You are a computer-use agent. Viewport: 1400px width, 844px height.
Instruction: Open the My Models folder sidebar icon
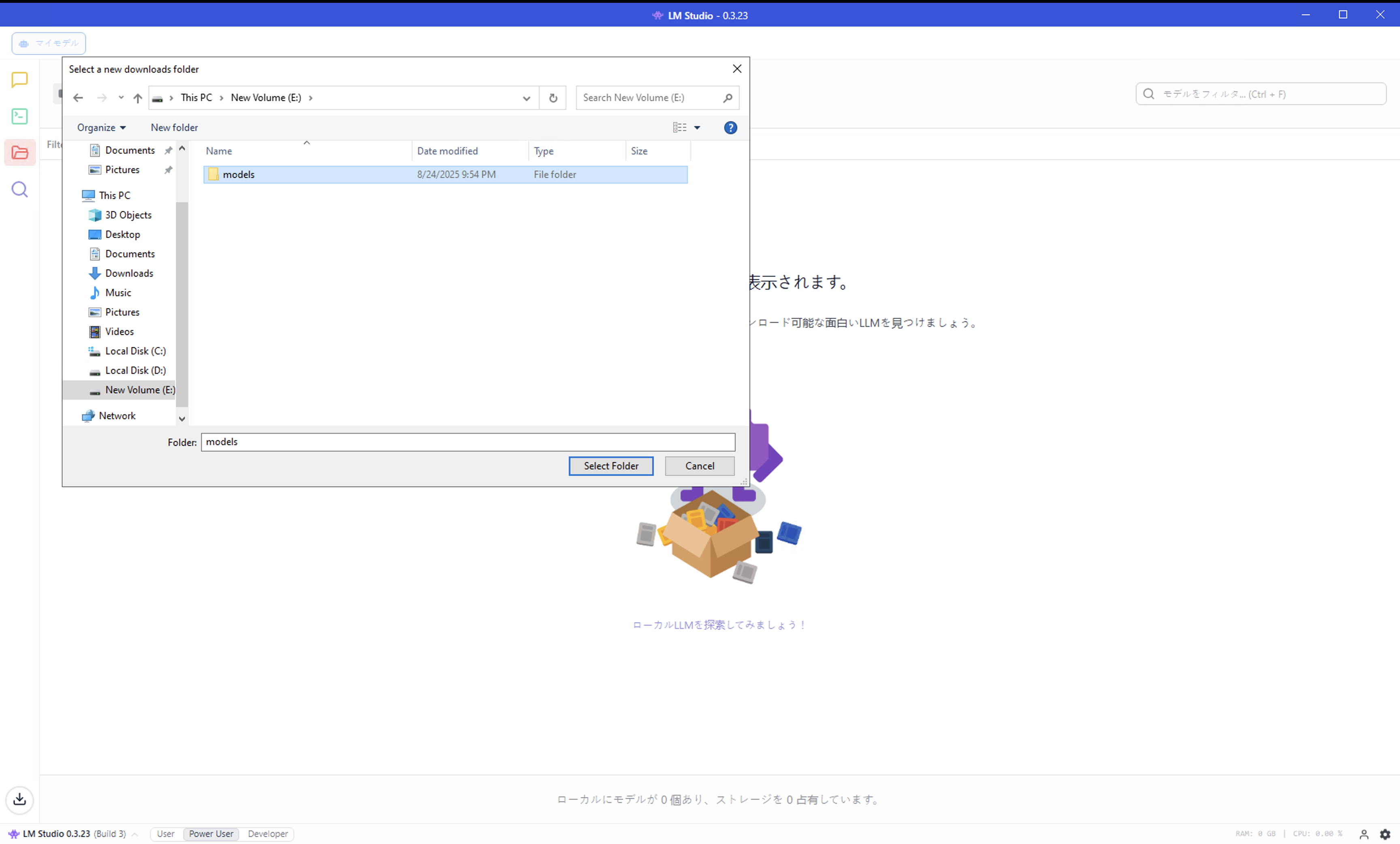click(19, 153)
